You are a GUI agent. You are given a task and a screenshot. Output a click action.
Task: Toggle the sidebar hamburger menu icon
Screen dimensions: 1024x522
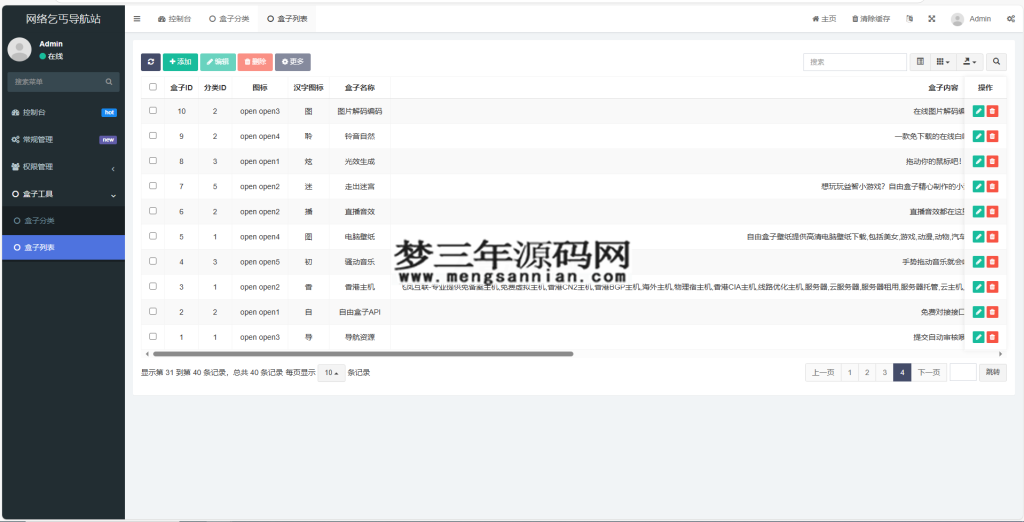137,19
